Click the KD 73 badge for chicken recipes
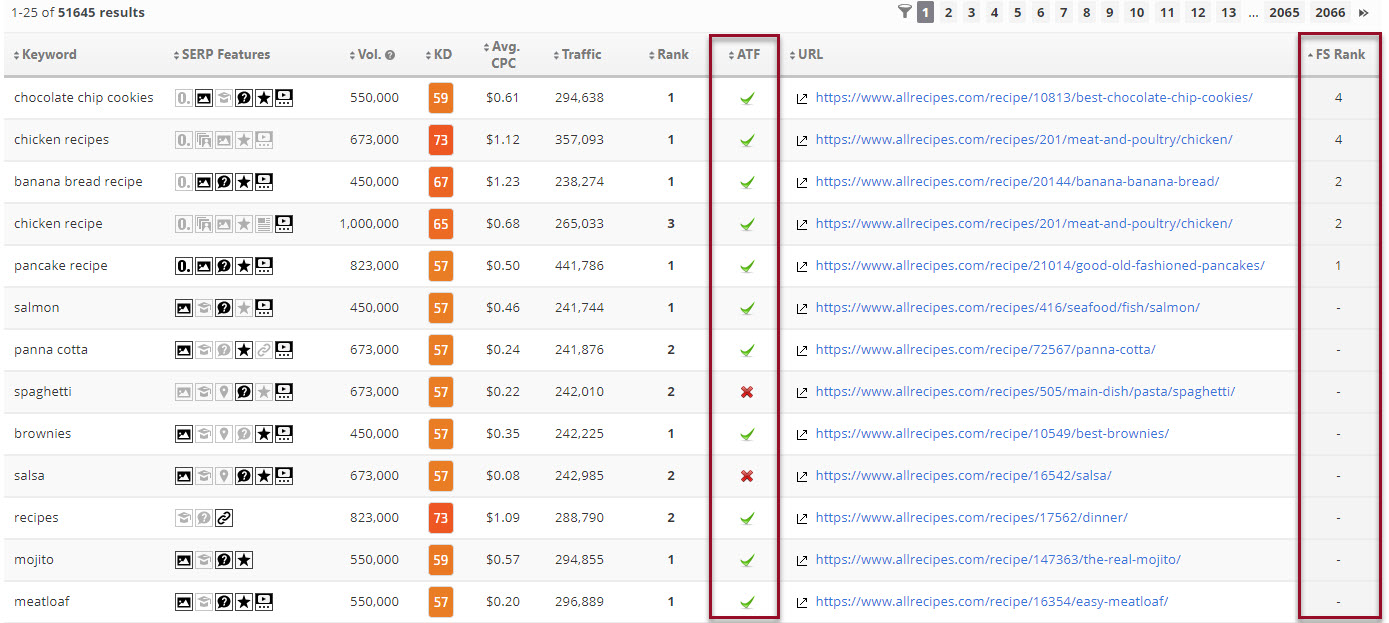This screenshot has width=1389, height=623. point(441,140)
